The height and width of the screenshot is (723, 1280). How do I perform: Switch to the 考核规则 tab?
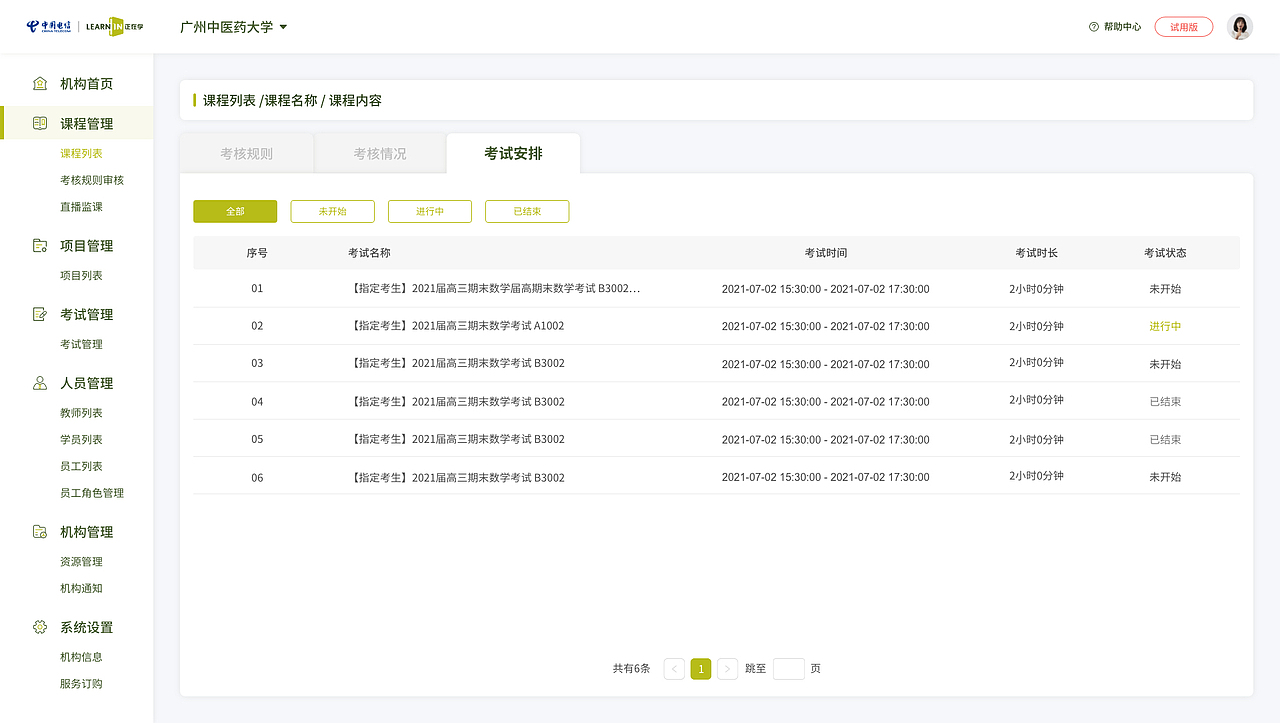click(x=247, y=154)
